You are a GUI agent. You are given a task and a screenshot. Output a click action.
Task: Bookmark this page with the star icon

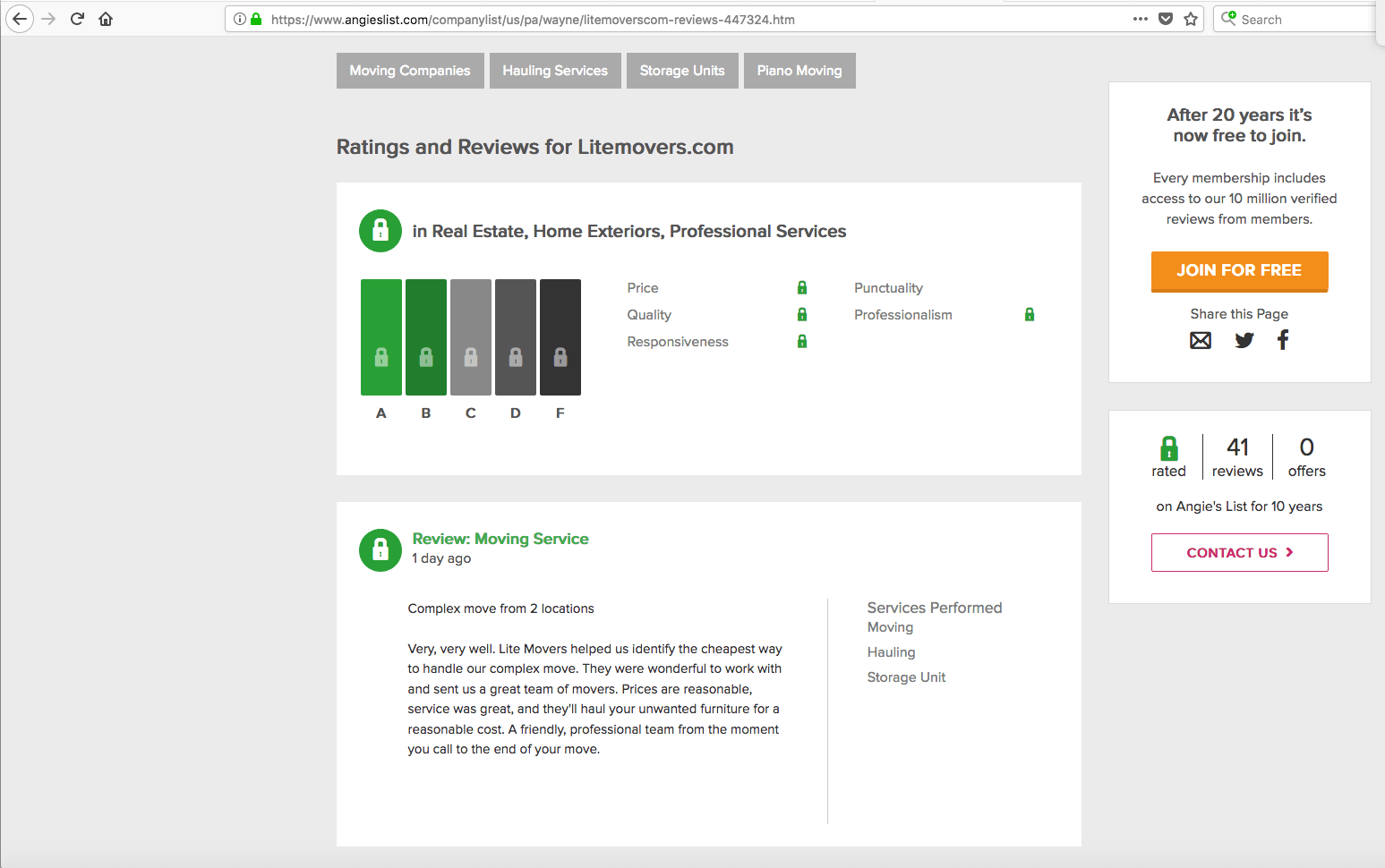(1191, 19)
